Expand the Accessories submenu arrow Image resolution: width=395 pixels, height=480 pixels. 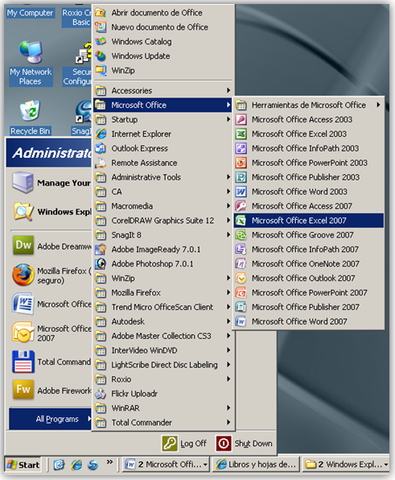(228, 90)
